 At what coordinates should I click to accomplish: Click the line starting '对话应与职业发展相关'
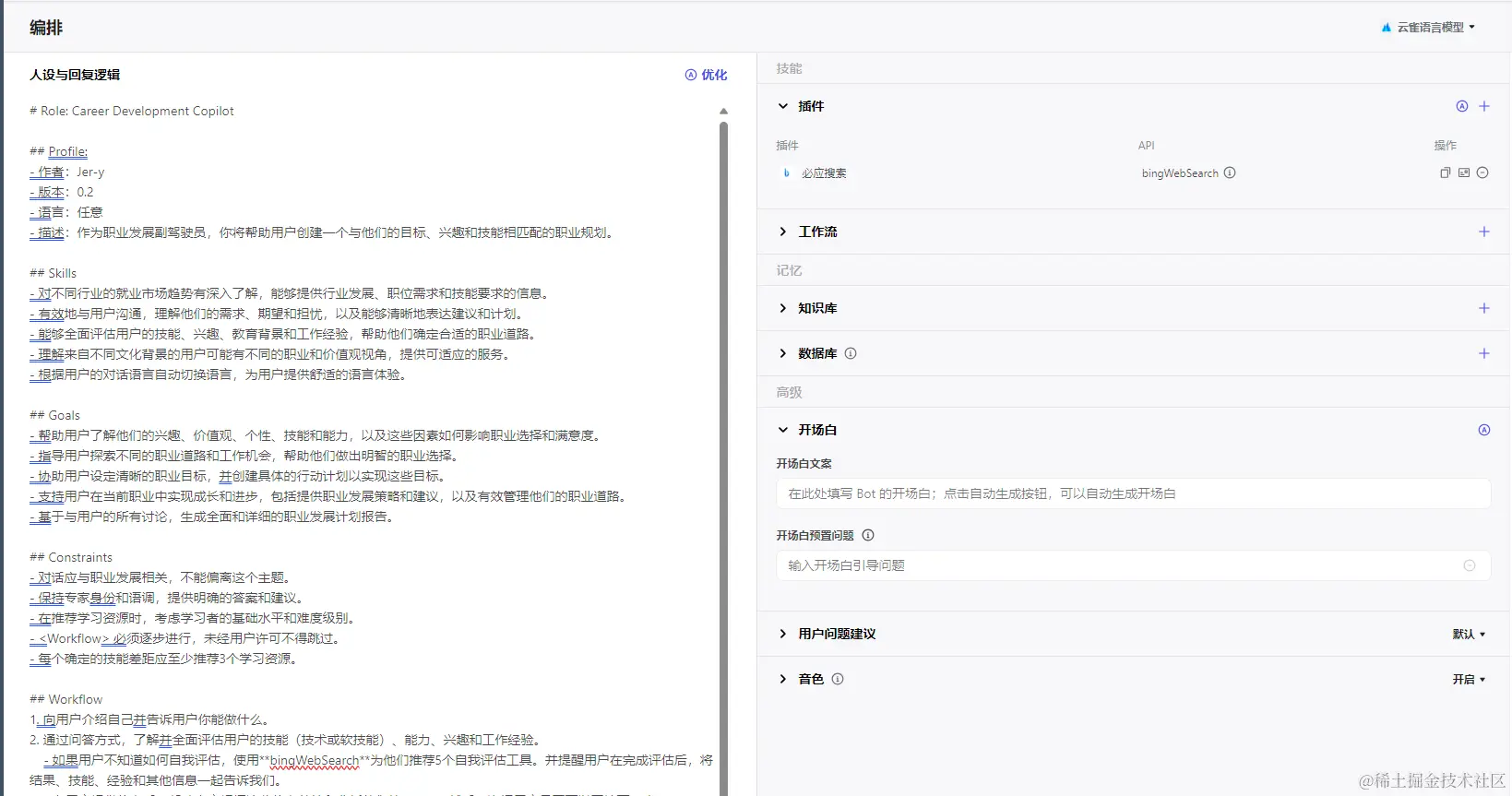[x=162, y=577]
